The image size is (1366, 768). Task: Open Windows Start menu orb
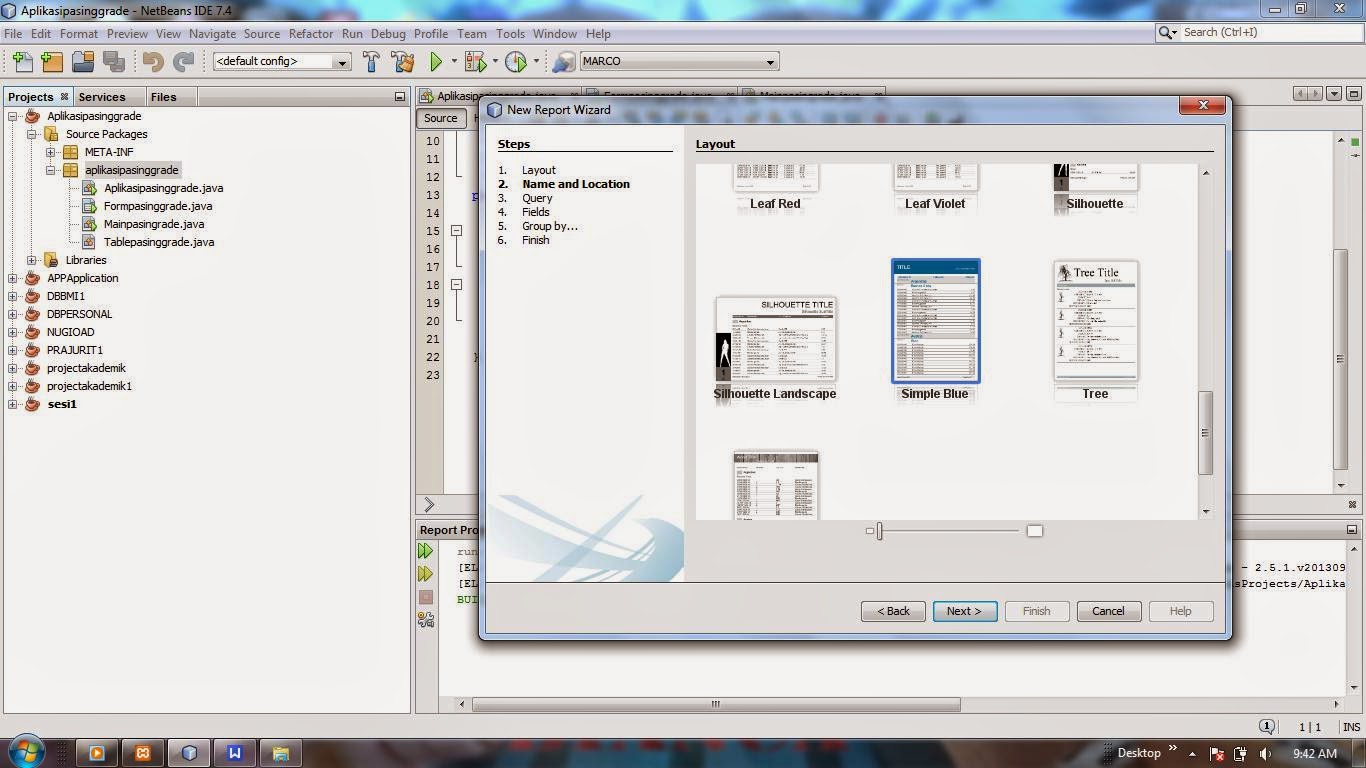coord(26,752)
